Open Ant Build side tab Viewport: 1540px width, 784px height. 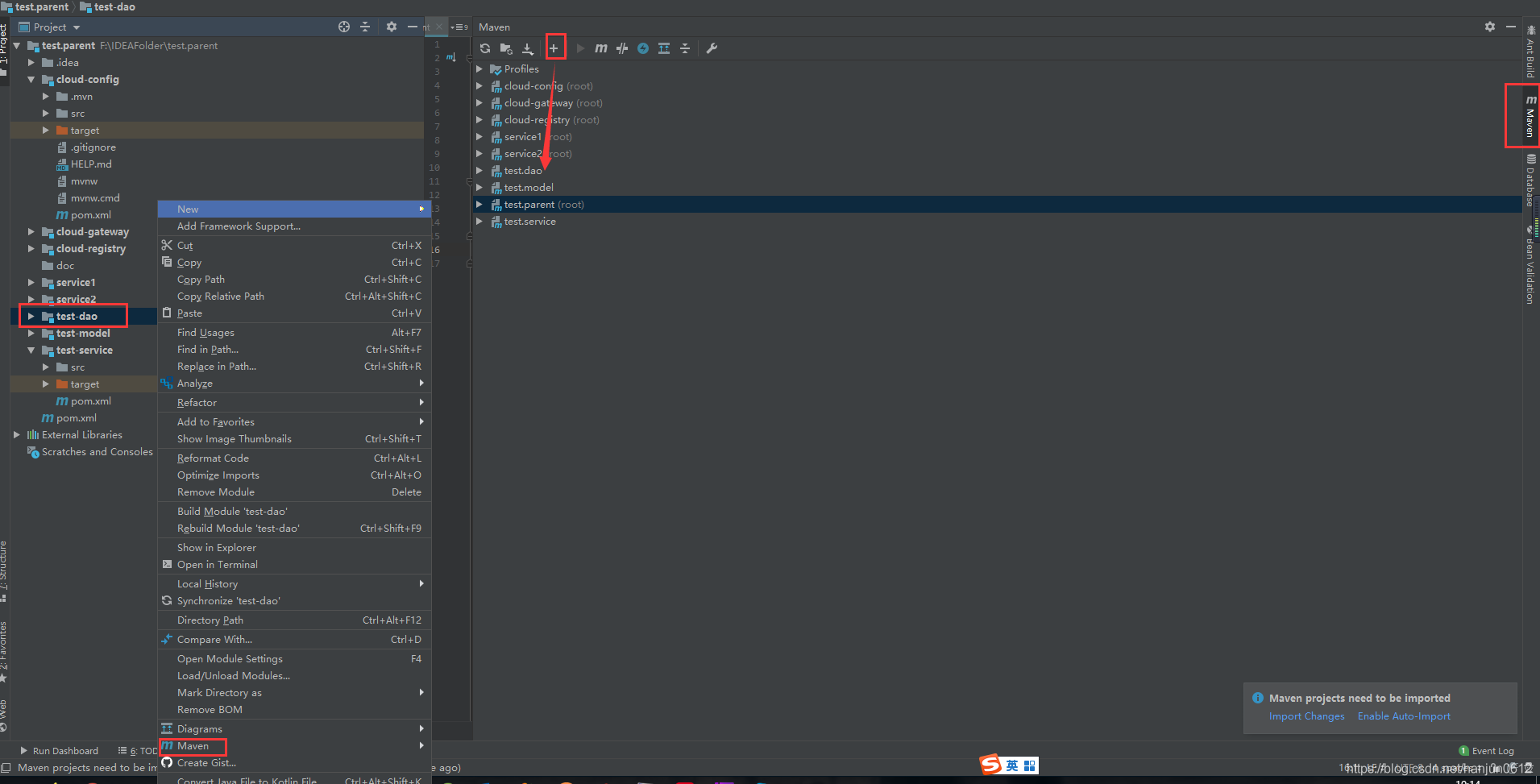click(1530, 52)
